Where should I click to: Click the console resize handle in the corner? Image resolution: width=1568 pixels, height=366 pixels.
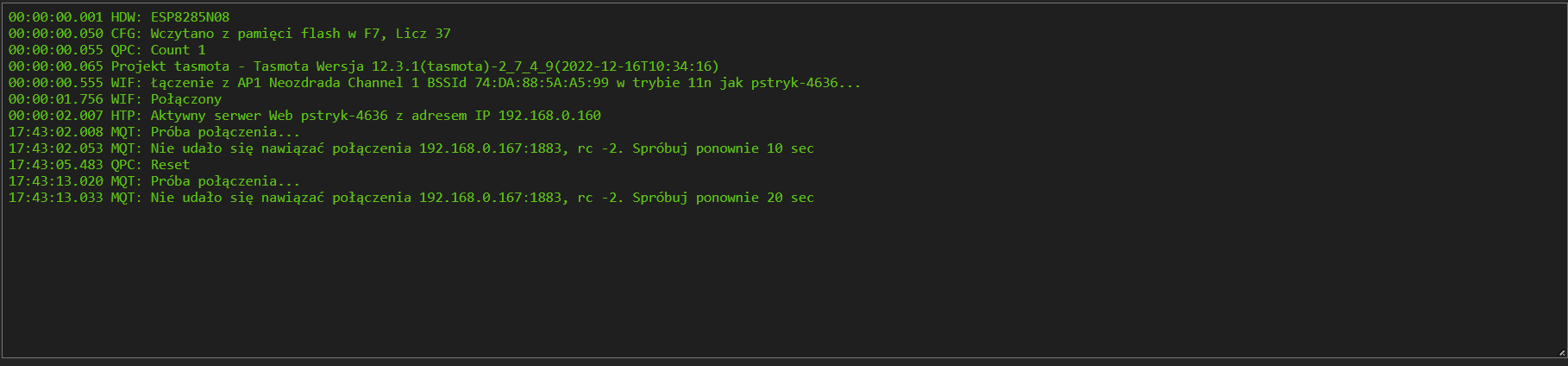1562,352
